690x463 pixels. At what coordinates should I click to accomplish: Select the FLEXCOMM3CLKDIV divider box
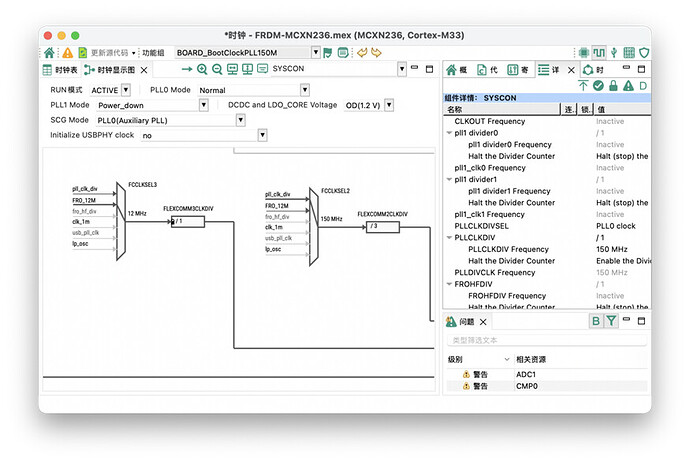click(x=188, y=221)
